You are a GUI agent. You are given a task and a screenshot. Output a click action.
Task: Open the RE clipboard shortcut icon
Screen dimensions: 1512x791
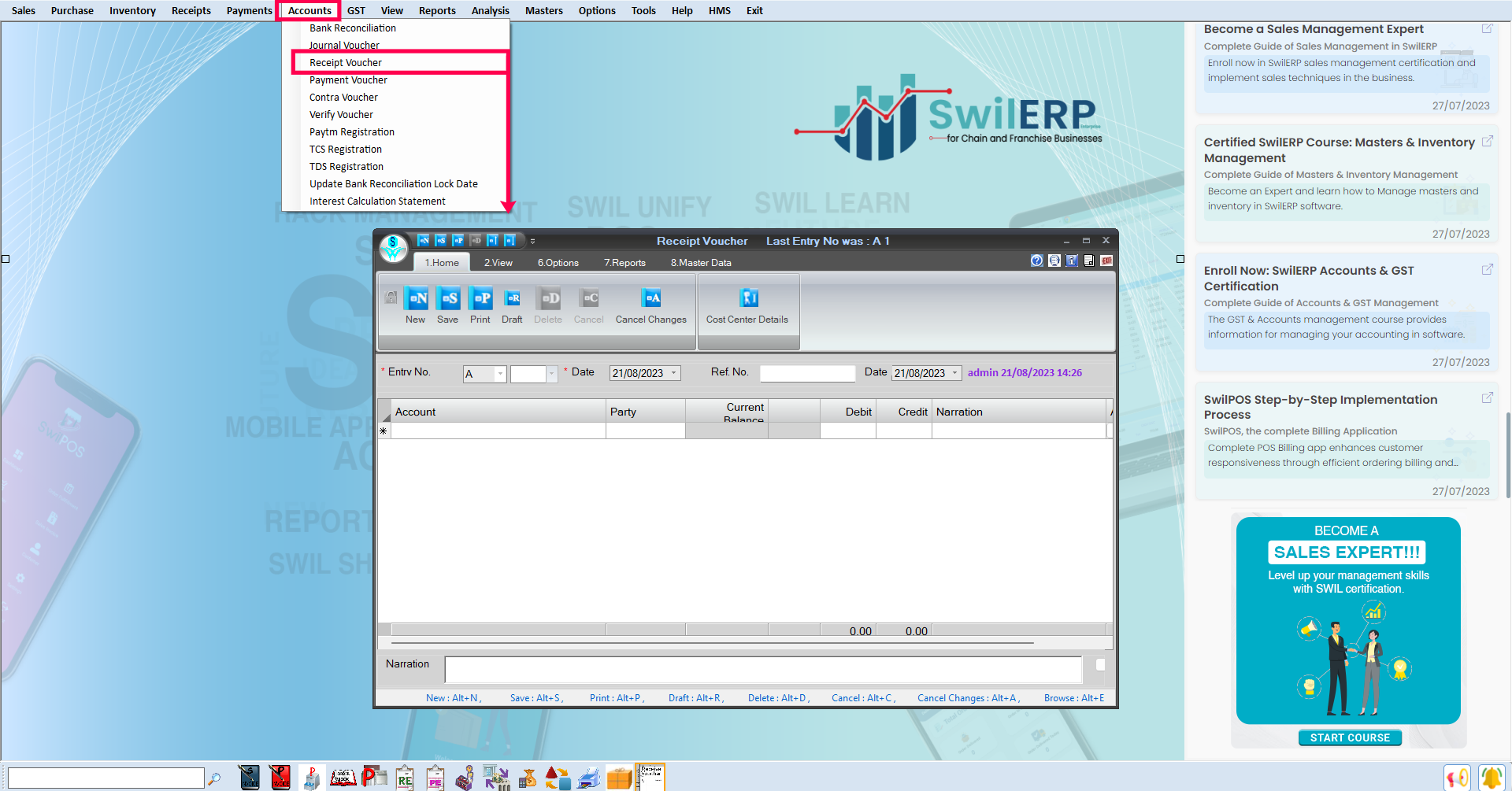(405, 778)
